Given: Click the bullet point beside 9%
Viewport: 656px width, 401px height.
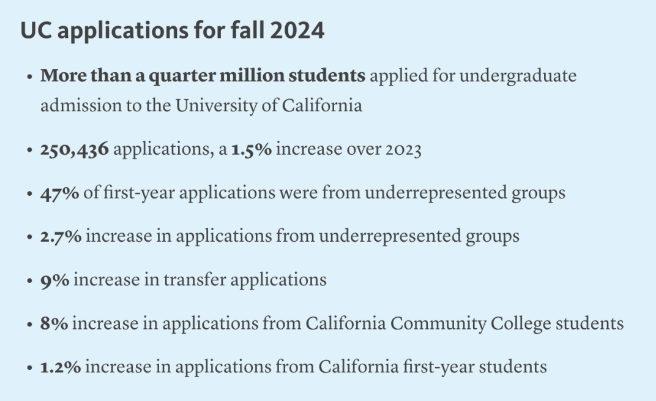Looking at the screenshot, I should (29, 280).
